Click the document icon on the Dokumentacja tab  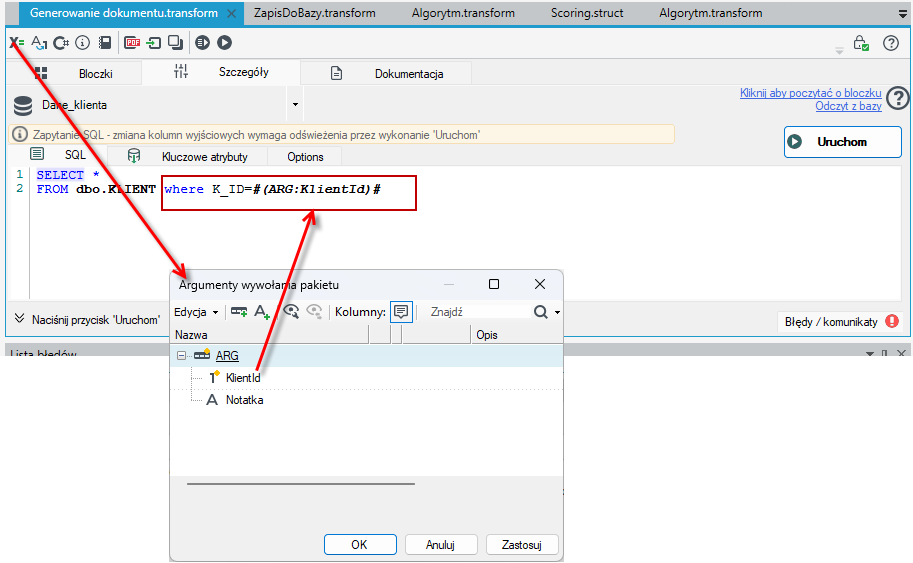click(x=336, y=73)
